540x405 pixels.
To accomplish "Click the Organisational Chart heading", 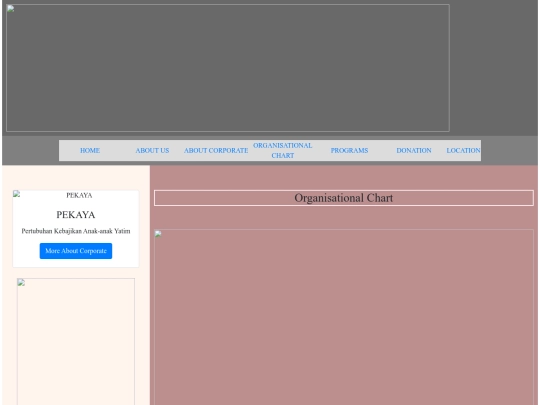I will tap(344, 198).
